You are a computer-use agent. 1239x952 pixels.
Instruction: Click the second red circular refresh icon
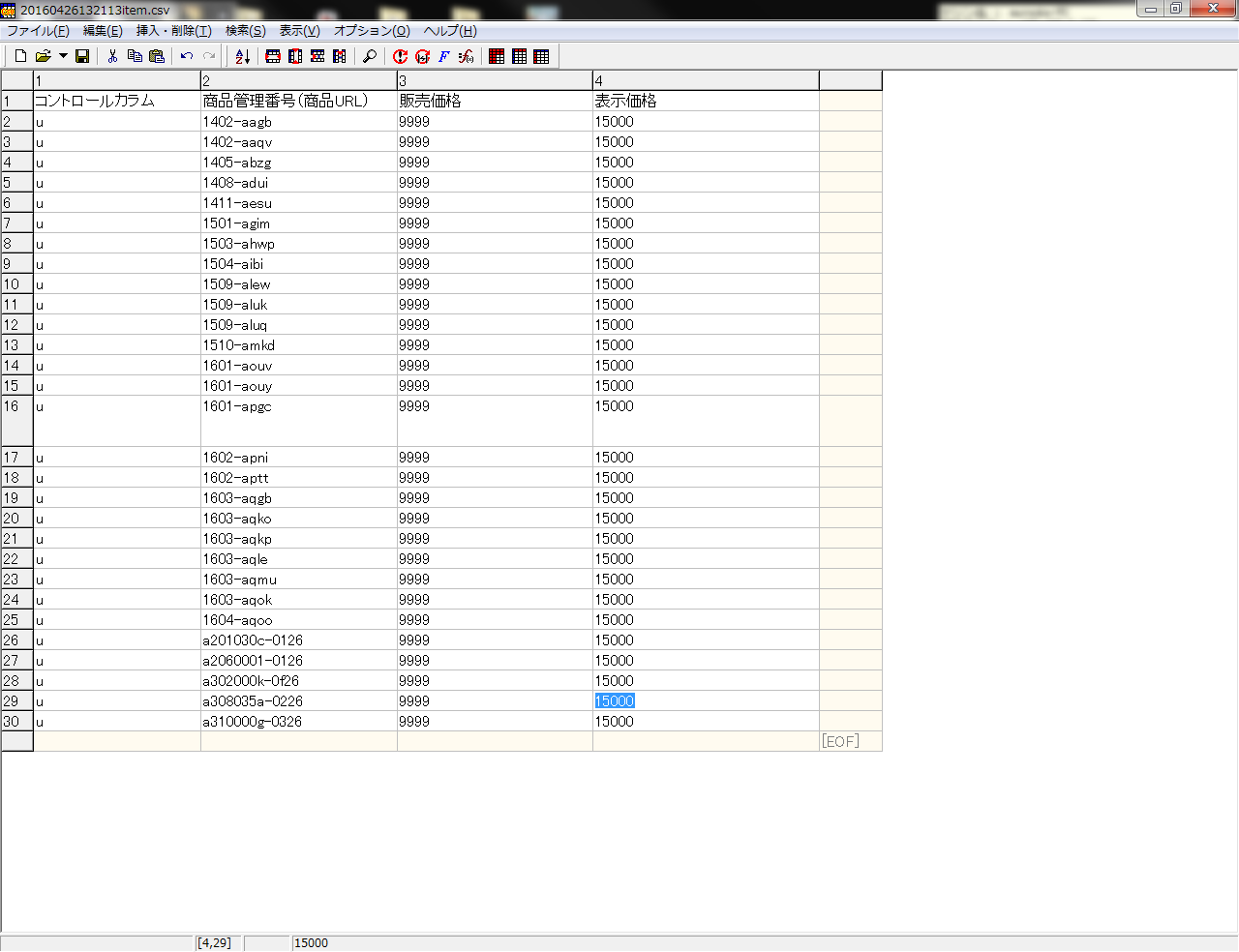(x=422, y=56)
